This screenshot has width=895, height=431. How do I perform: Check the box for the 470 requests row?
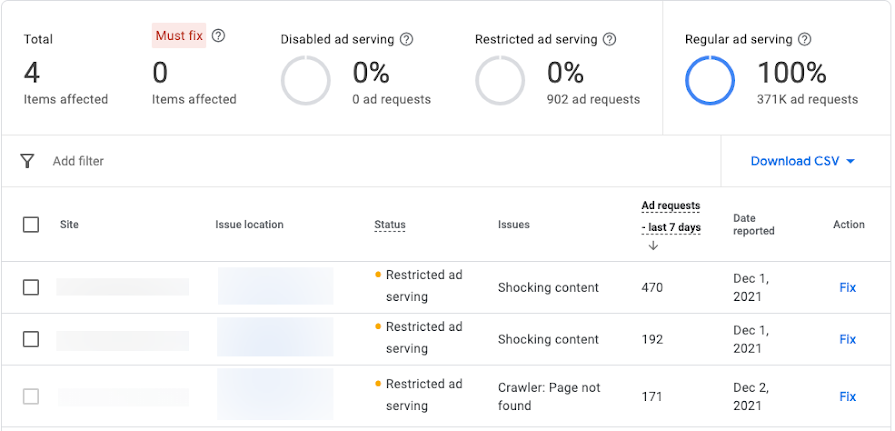31,287
